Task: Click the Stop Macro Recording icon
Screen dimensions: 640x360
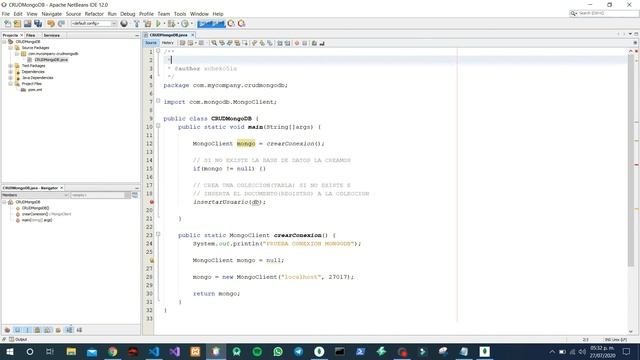Action: (x=304, y=43)
